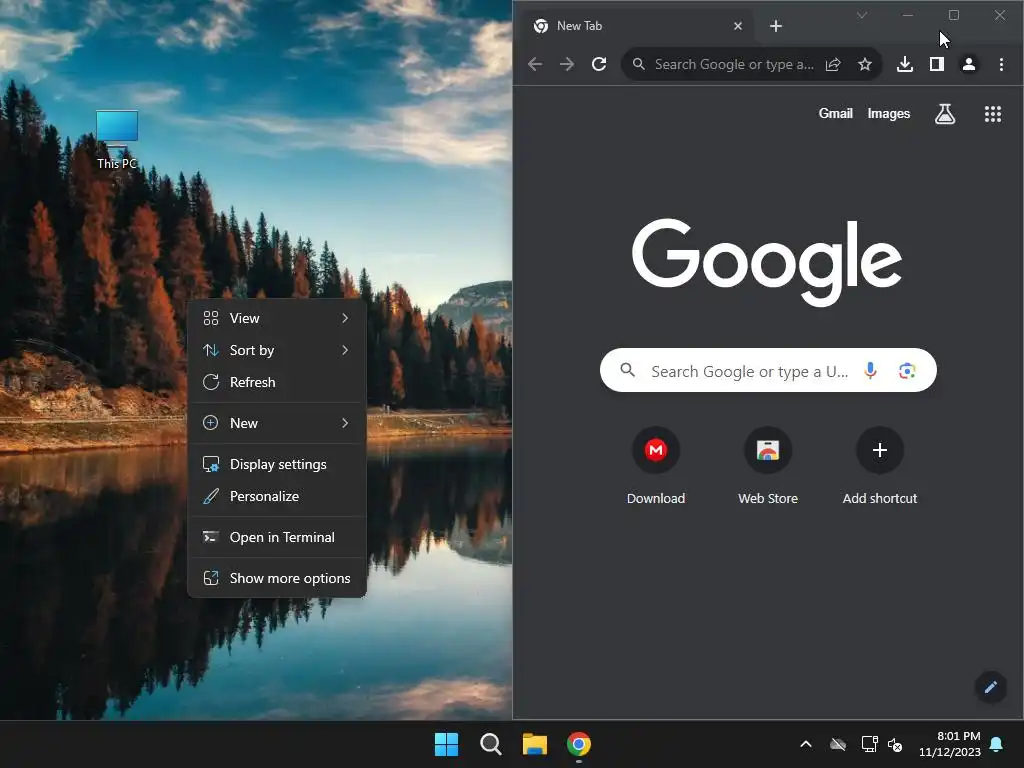Image resolution: width=1024 pixels, height=768 pixels.
Task: Go back in Chrome history
Action: tap(535, 64)
